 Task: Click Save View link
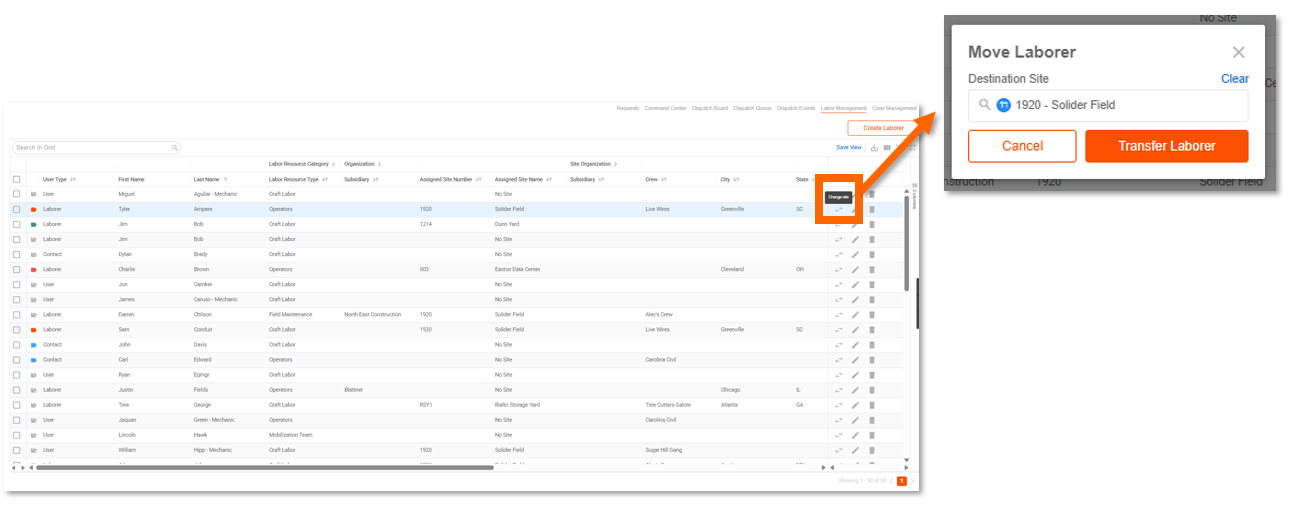(849, 147)
